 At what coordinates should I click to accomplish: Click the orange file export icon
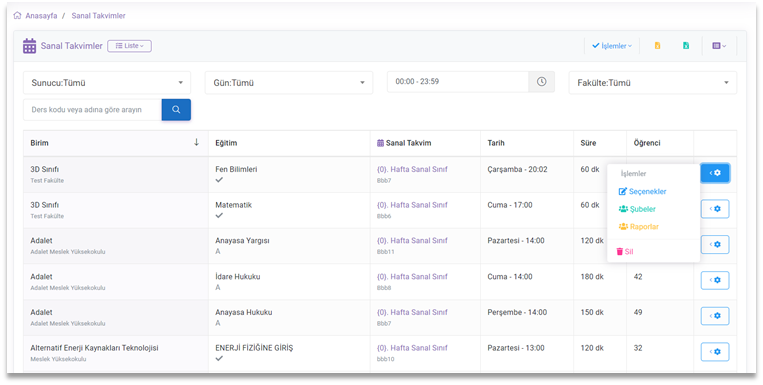657,46
